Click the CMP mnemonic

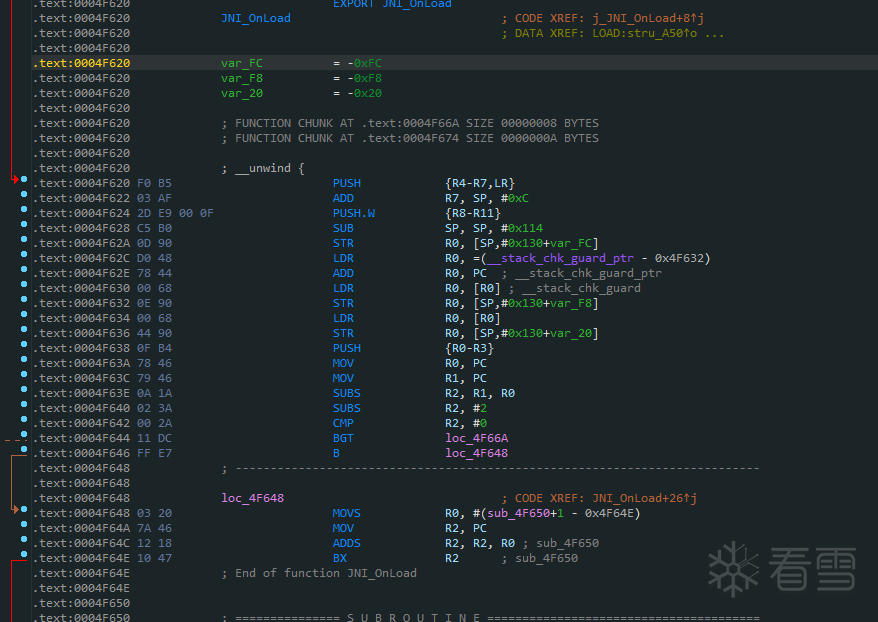(343, 423)
